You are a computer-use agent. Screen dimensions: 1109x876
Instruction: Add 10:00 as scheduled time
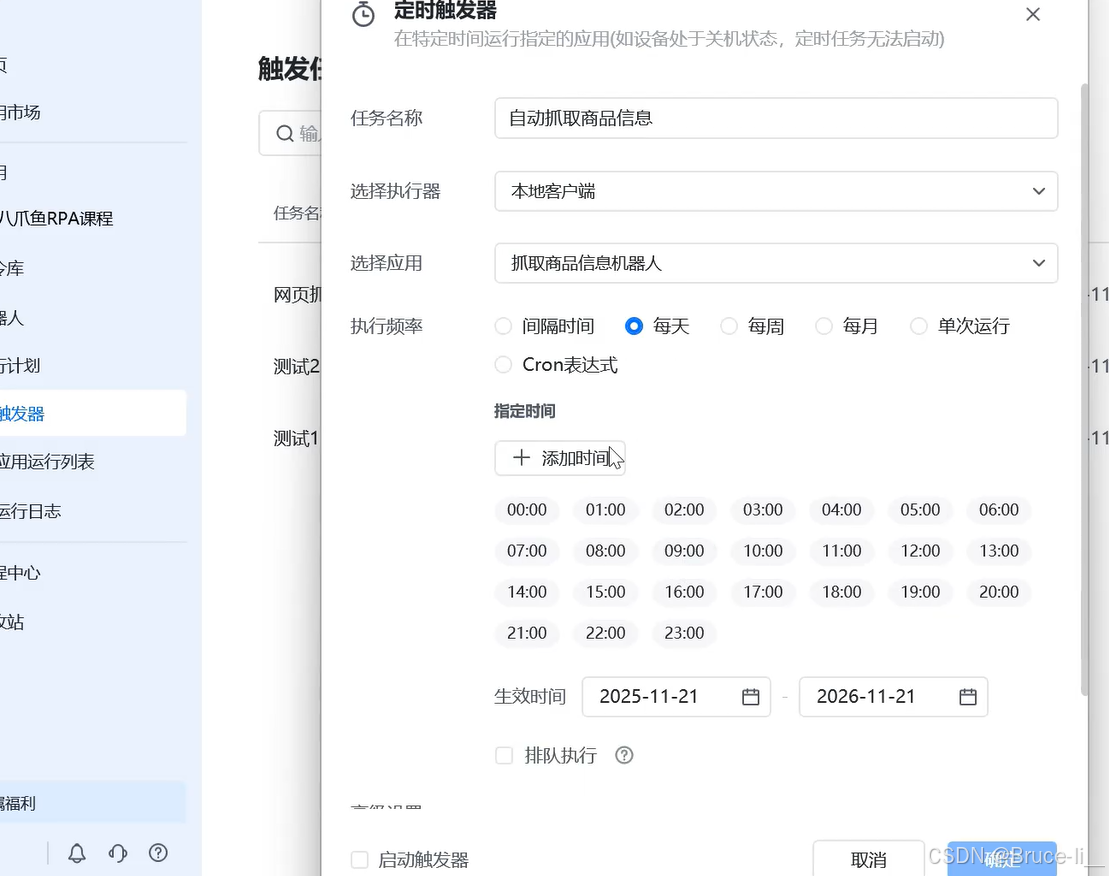(762, 551)
